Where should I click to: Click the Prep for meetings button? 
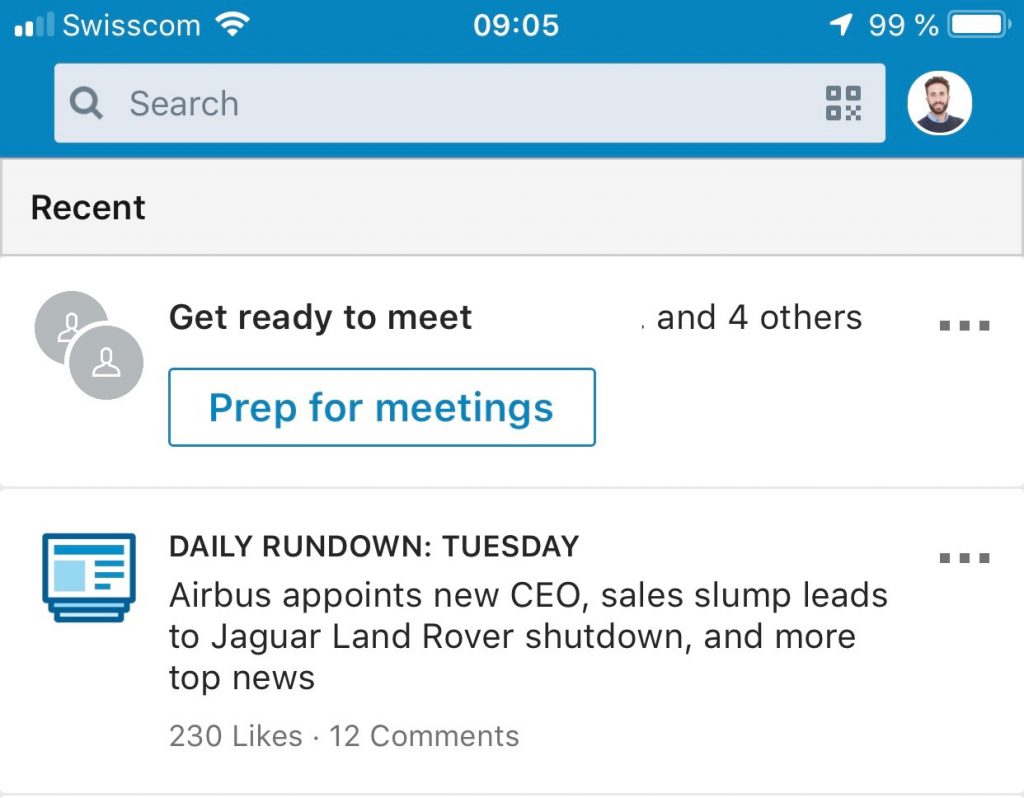[382, 407]
